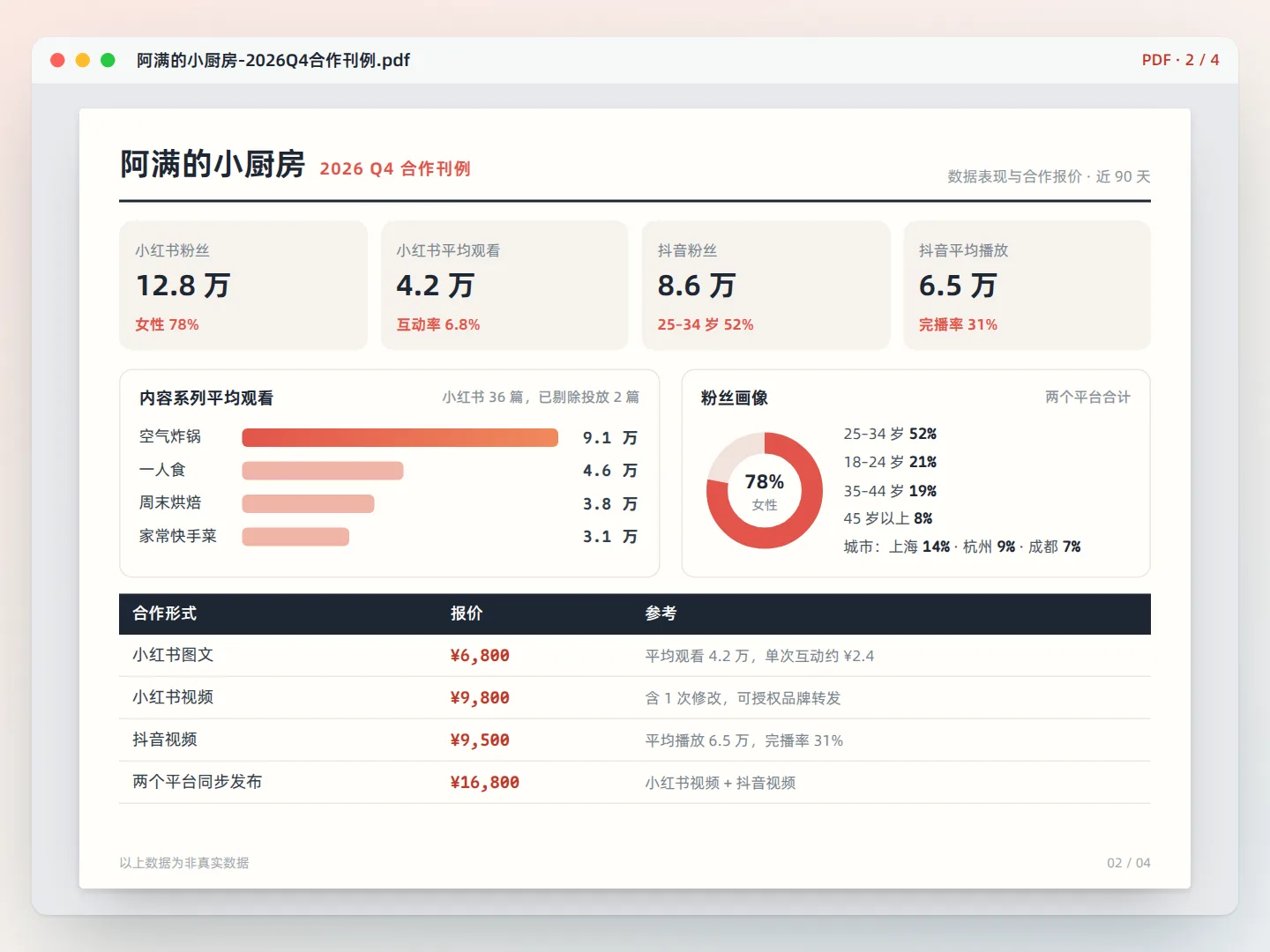The width and height of the screenshot is (1270, 952).
Task: Click the 25-34 岁 52% under 抖音粉丝
Action: point(706,324)
